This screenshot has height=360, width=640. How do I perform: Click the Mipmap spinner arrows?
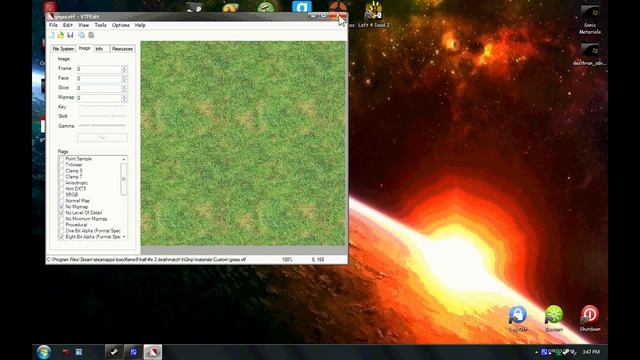click(x=124, y=98)
